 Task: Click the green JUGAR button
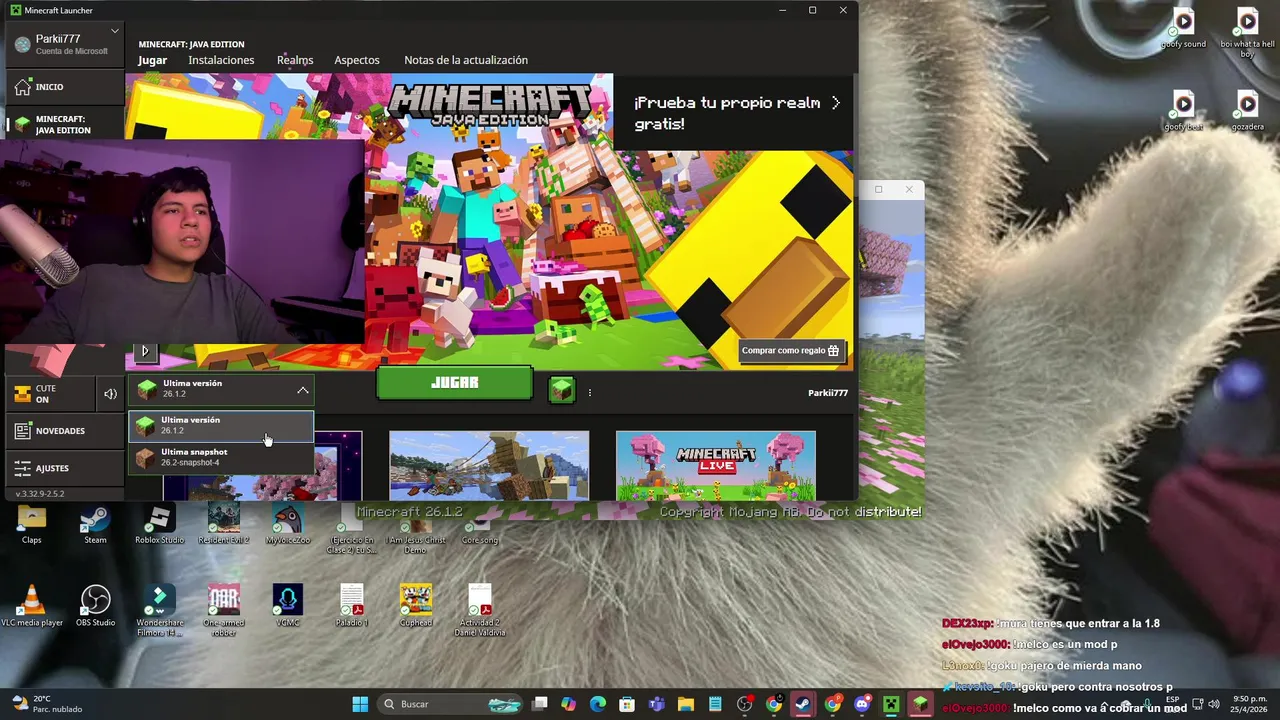(x=455, y=383)
